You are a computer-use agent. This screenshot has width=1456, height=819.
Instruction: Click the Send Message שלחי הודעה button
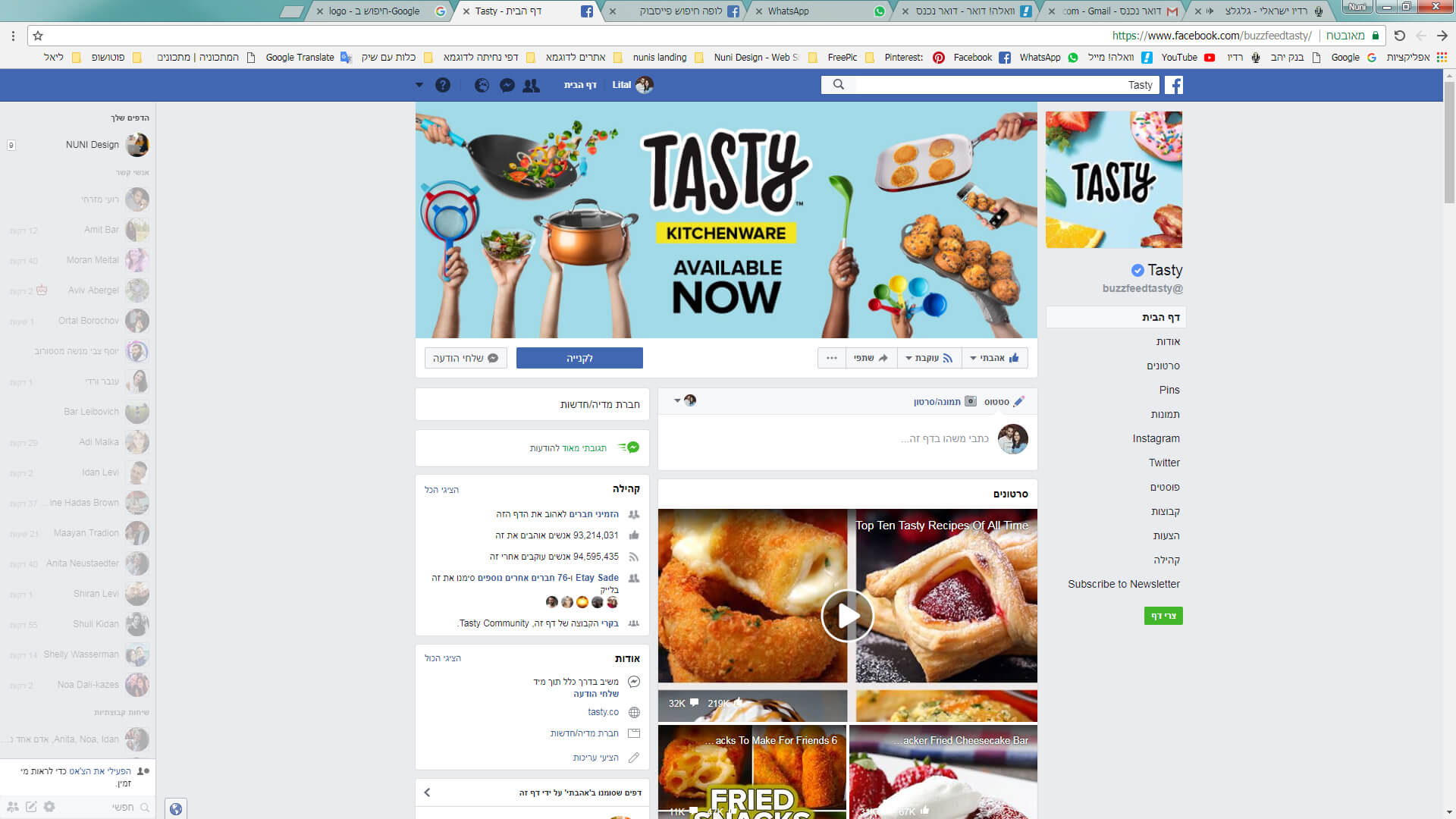(x=466, y=358)
